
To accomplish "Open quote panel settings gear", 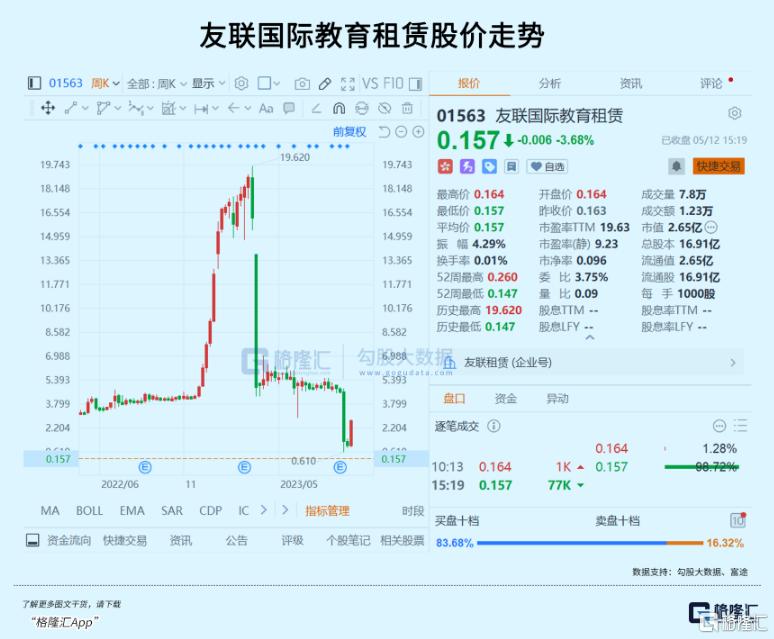I will [x=735, y=113].
